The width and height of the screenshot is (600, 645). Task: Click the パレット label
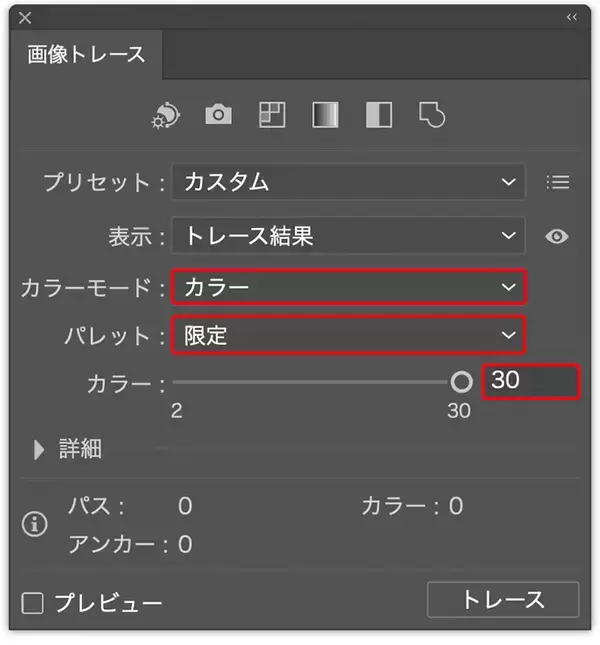115,336
